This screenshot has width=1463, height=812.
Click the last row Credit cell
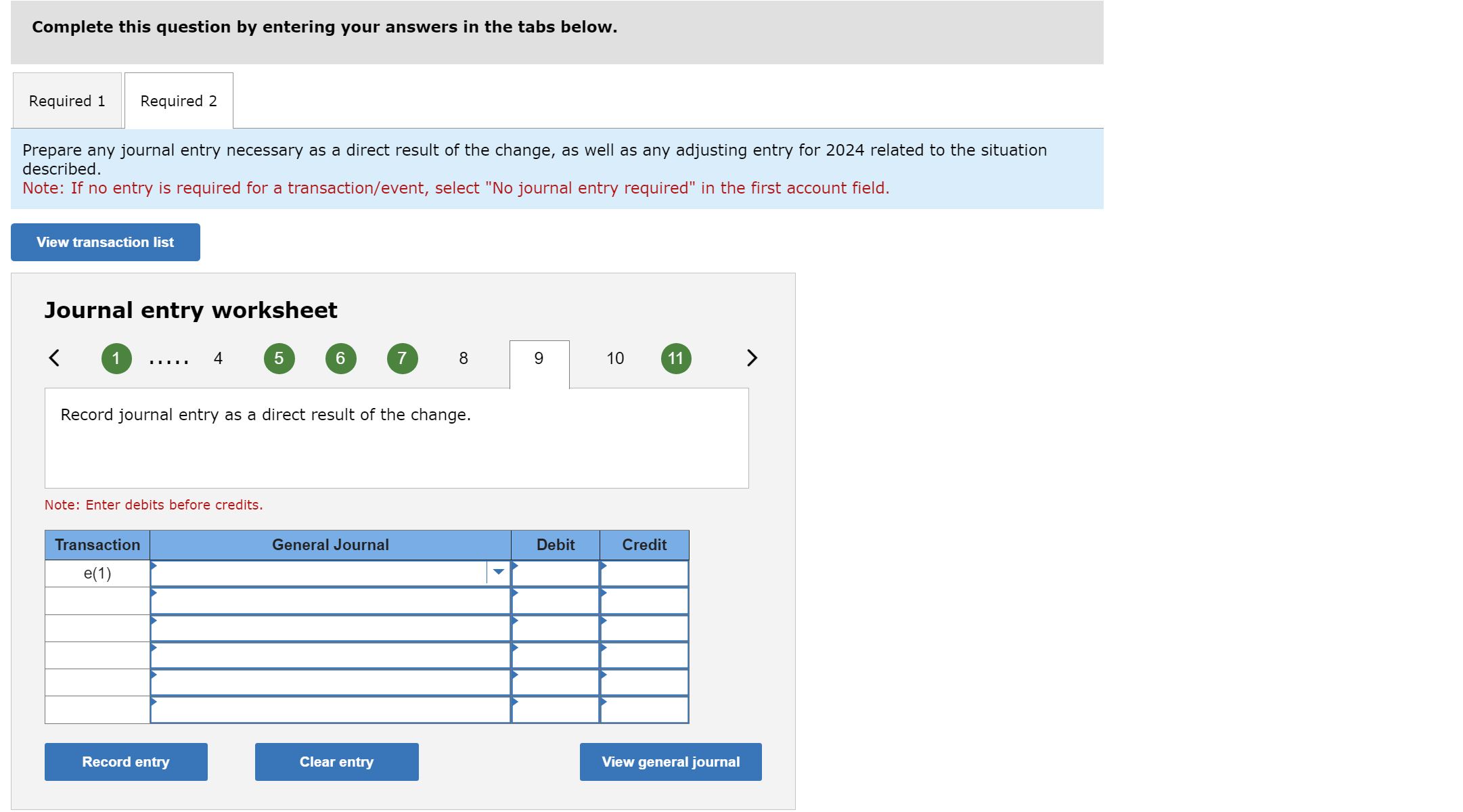point(644,710)
